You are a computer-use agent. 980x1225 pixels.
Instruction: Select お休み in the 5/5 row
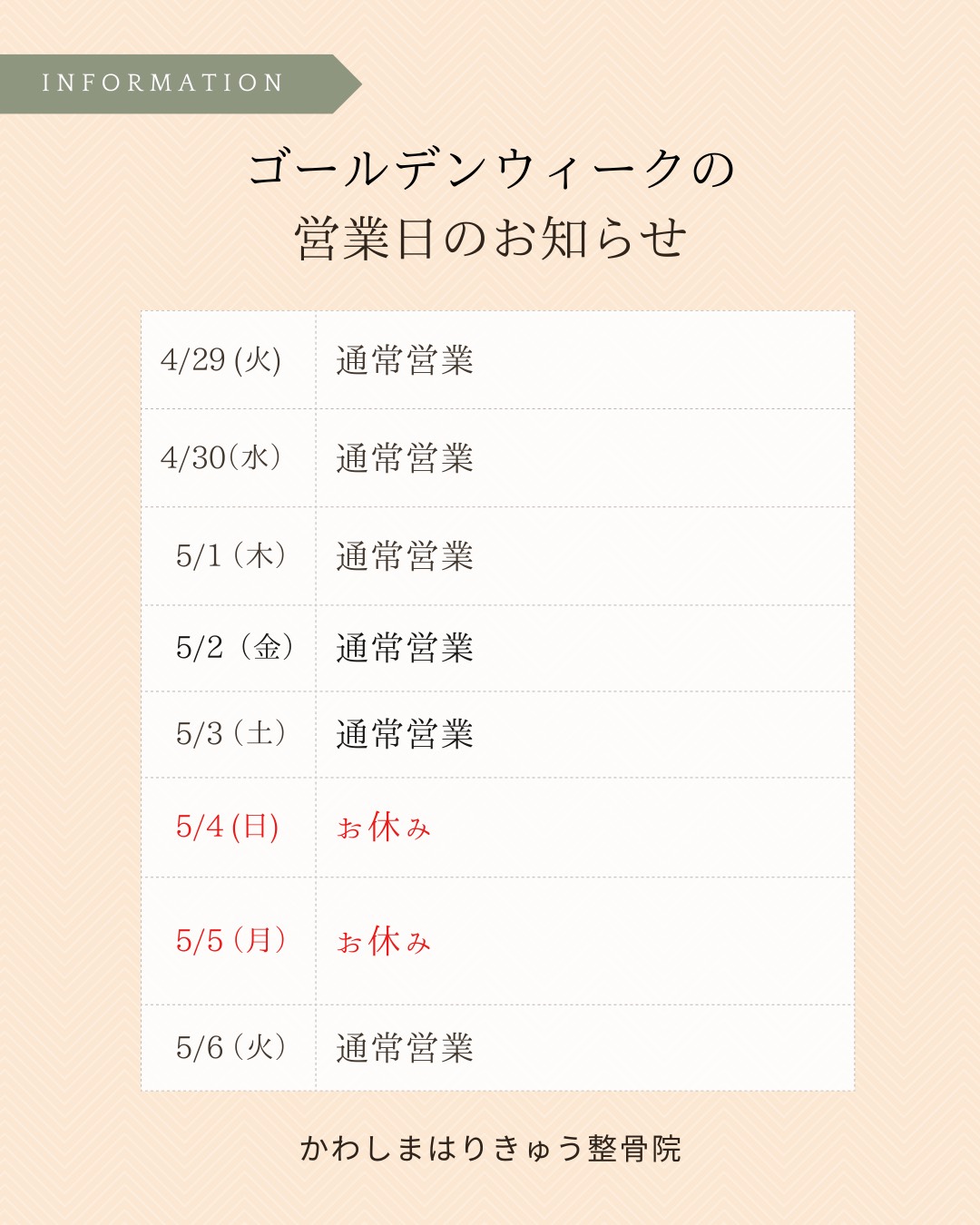pos(384,942)
